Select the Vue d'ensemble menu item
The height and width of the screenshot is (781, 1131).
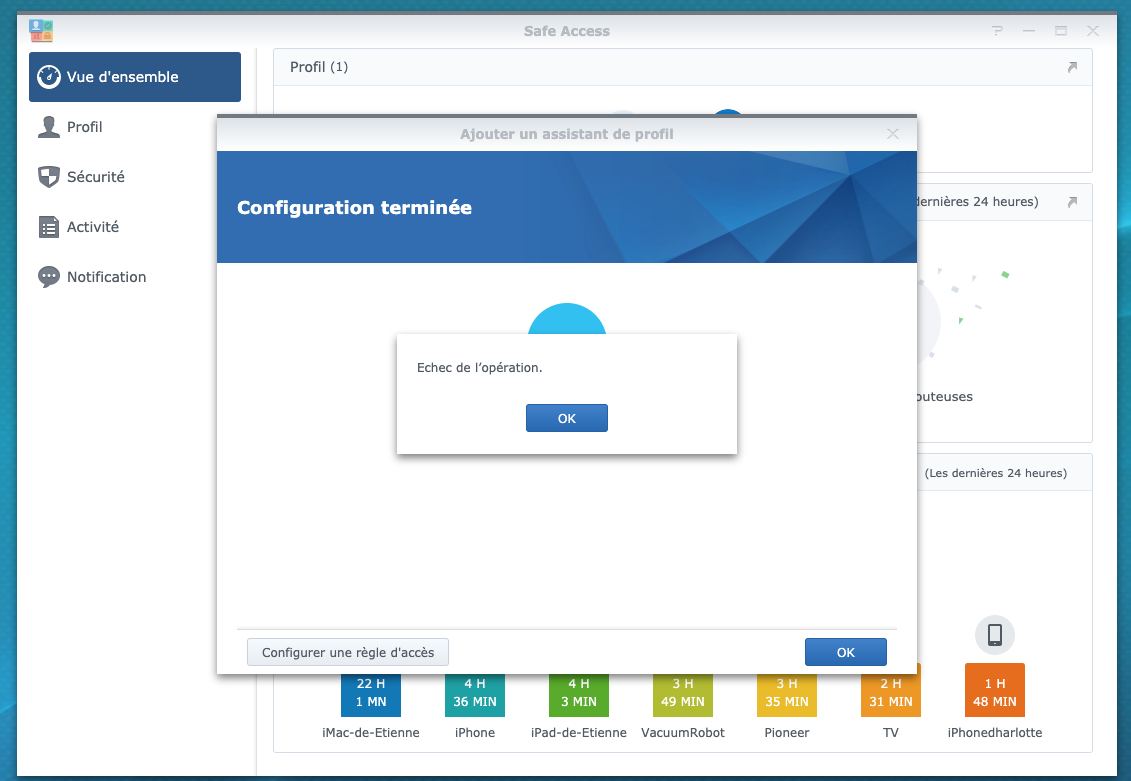click(135, 76)
